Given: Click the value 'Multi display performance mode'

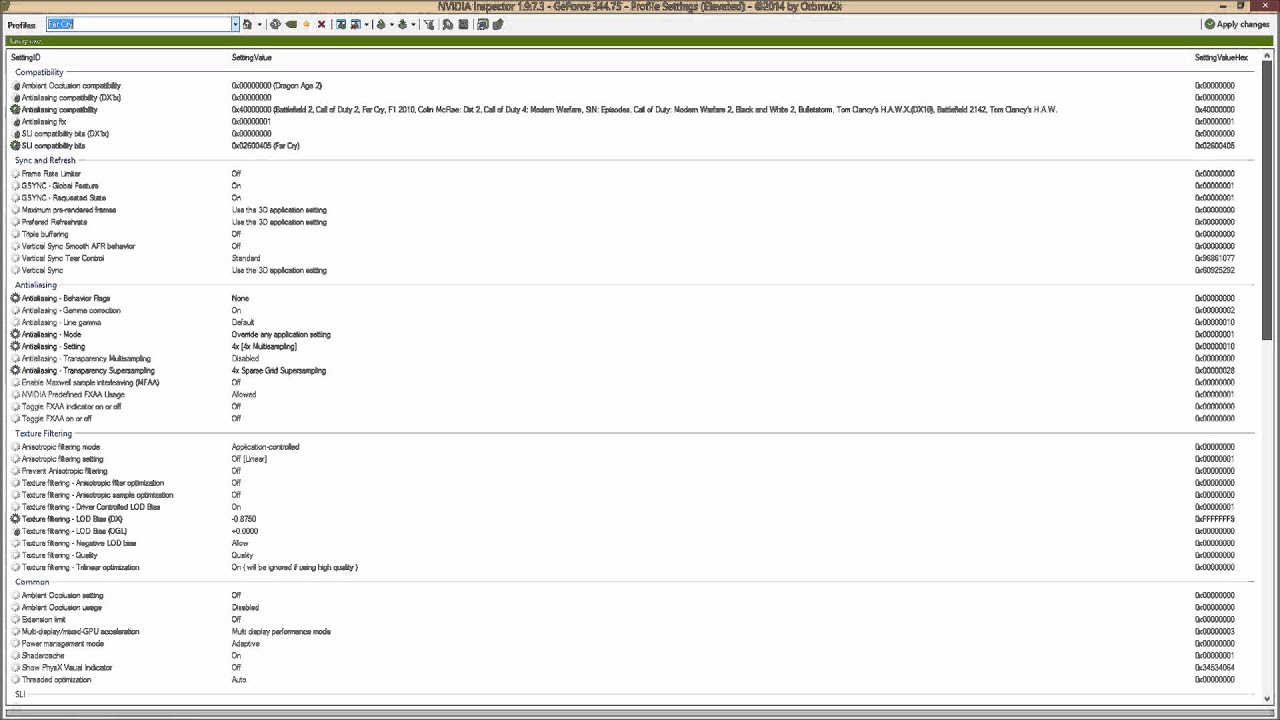Looking at the screenshot, I should click(x=281, y=632).
